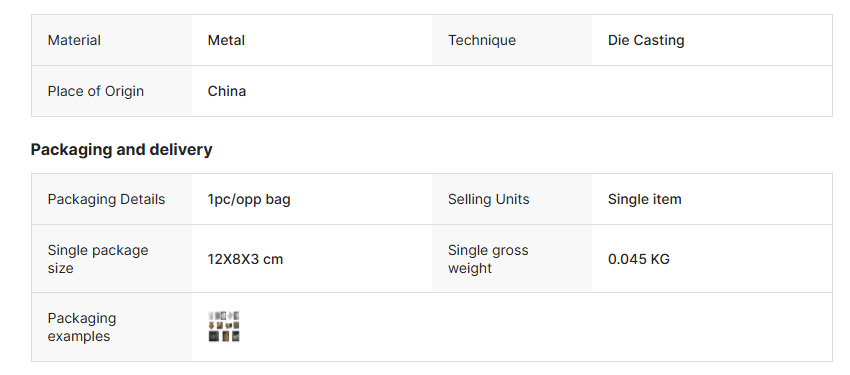Open the packaging examples thumbnail image
This screenshot has height=375, width=850.
click(224, 327)
